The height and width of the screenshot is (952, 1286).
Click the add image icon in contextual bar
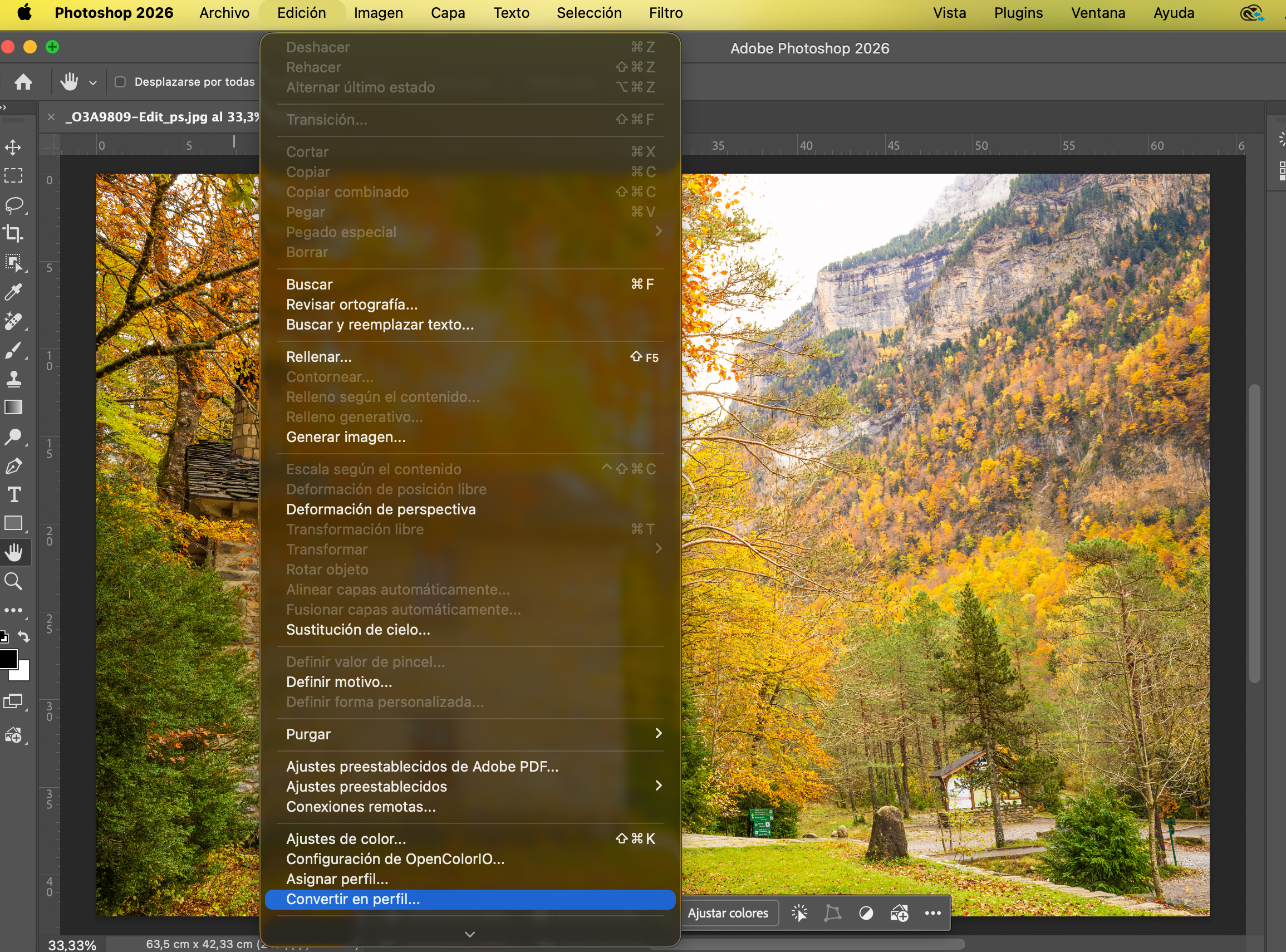(x=899, y=913)
